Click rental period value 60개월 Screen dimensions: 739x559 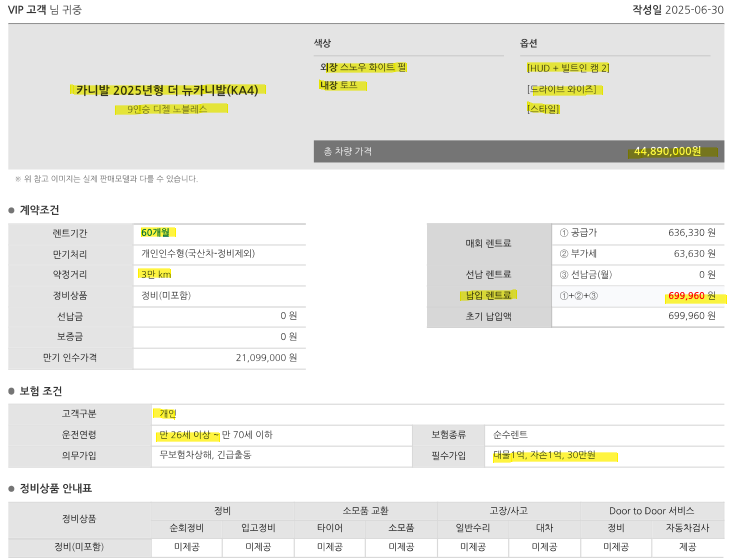coord(155,232)
